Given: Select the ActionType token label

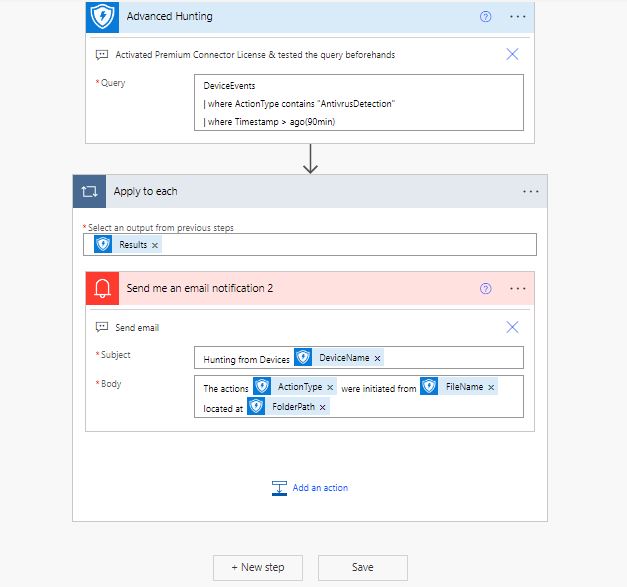Looking at the screenshot, I should point(300,387).
